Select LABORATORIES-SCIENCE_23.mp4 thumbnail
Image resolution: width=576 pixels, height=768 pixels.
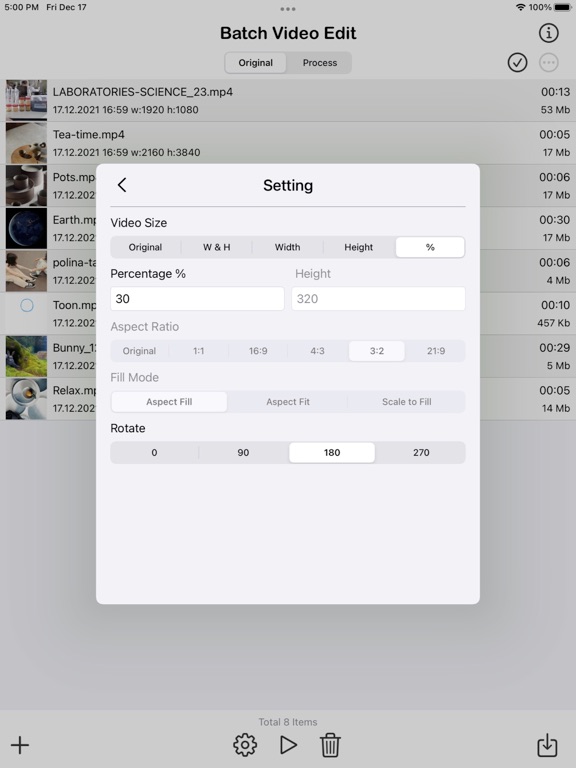click(26, 100)
